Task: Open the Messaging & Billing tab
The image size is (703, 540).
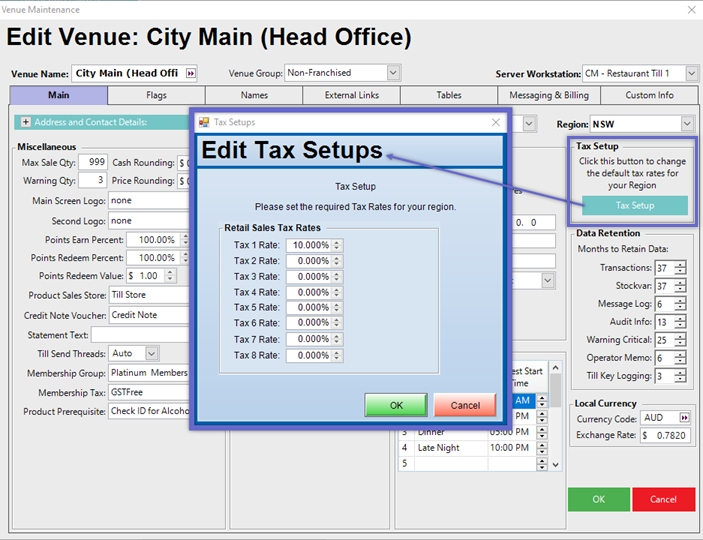Action: coord(550,96)
